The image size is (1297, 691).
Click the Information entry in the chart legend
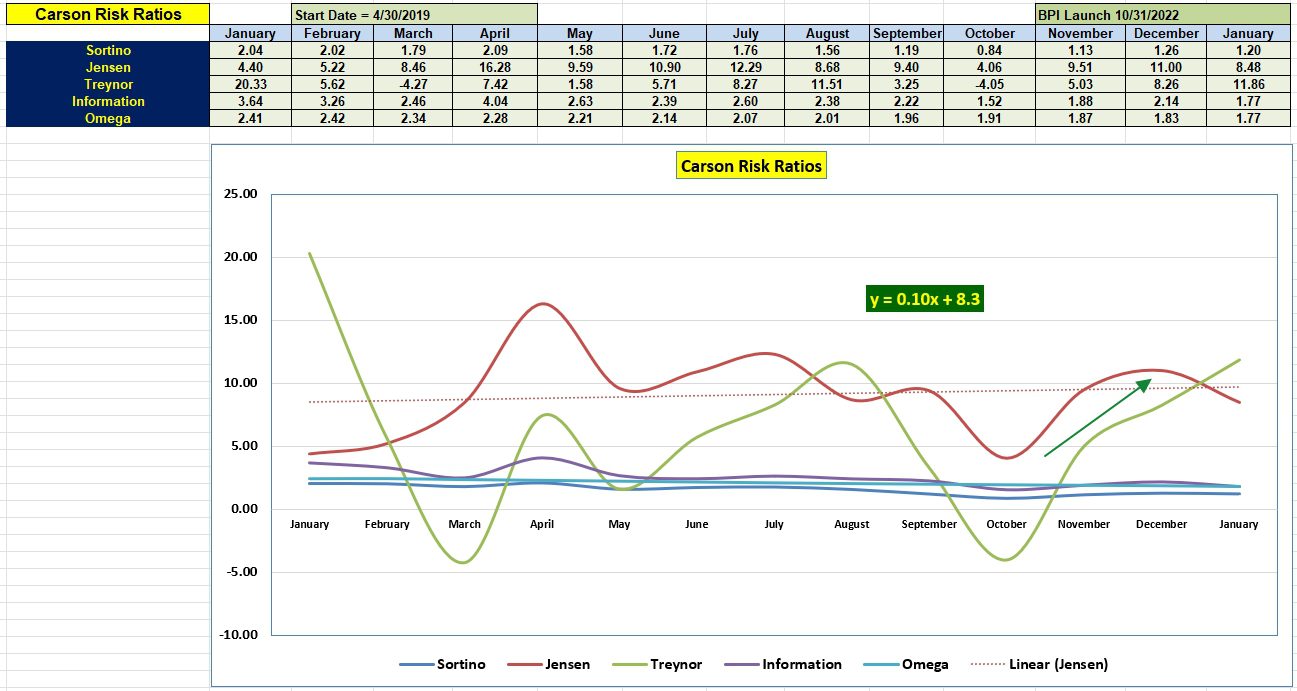pyautogui.click(x=782, y=664)
